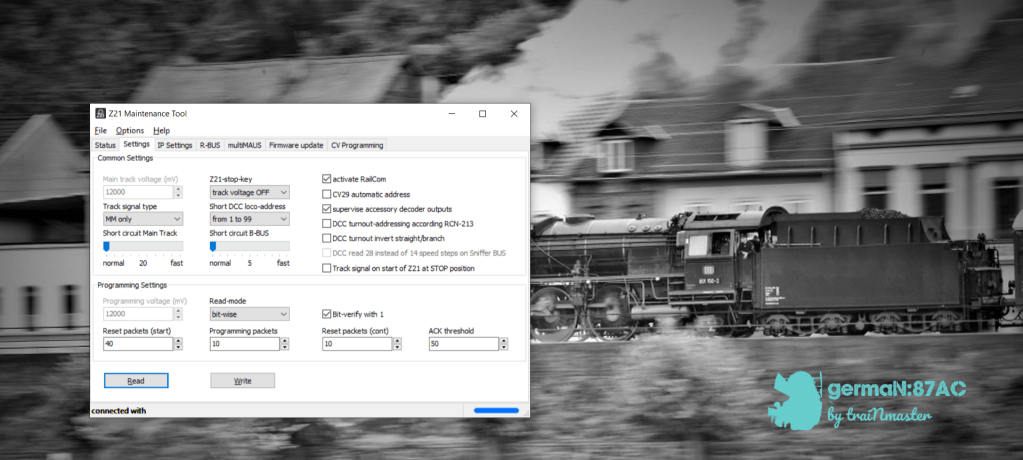Click the Reset packets (start) input field
Image resolution: width=1023 pixels, height=460 pixels.
(137, 344)
